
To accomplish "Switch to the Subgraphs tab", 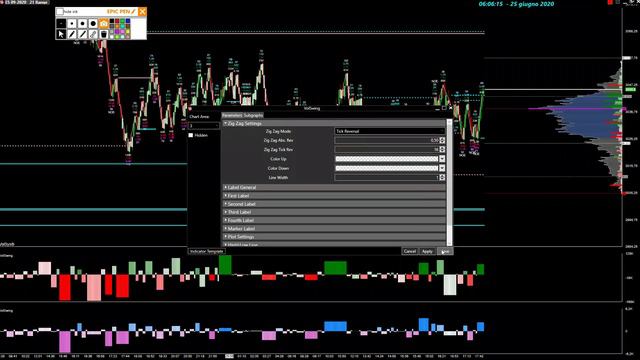I will 253,116.
